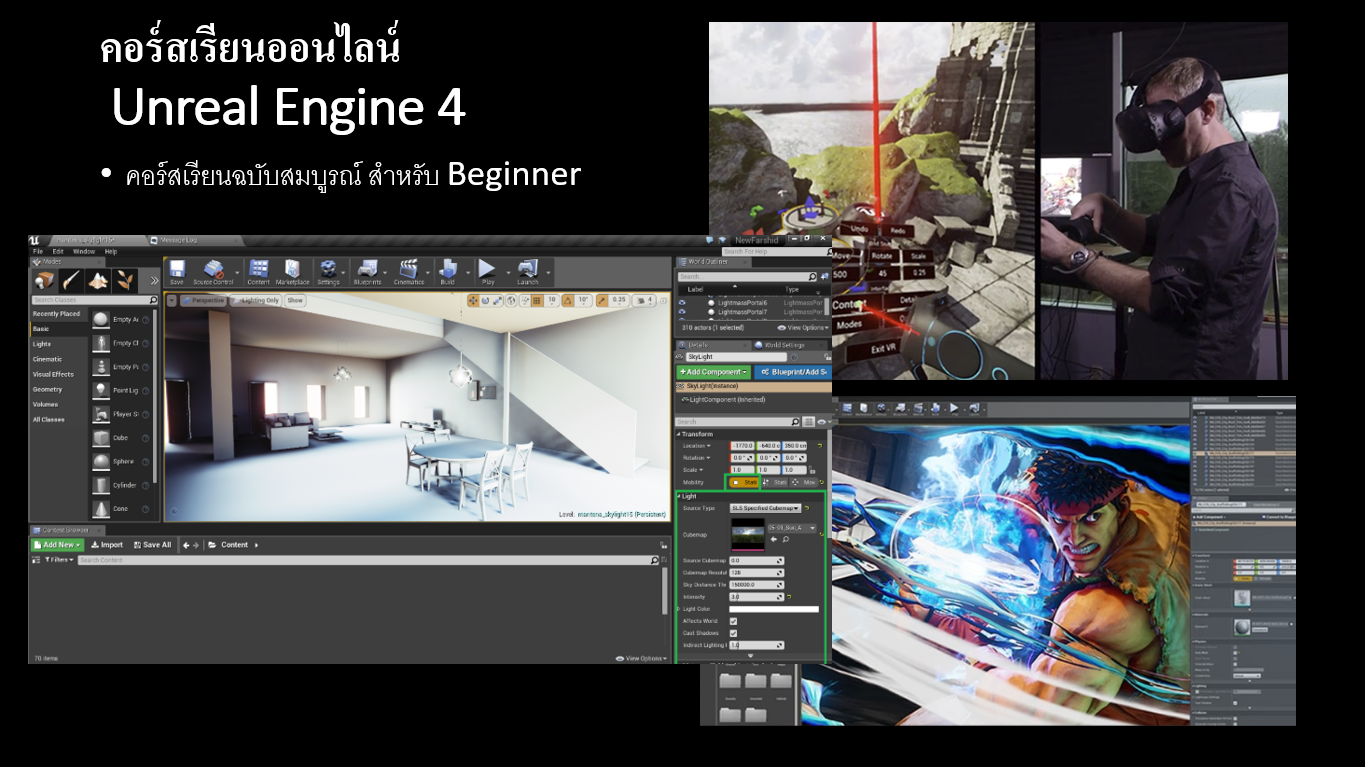Open the Window menu

84,251
